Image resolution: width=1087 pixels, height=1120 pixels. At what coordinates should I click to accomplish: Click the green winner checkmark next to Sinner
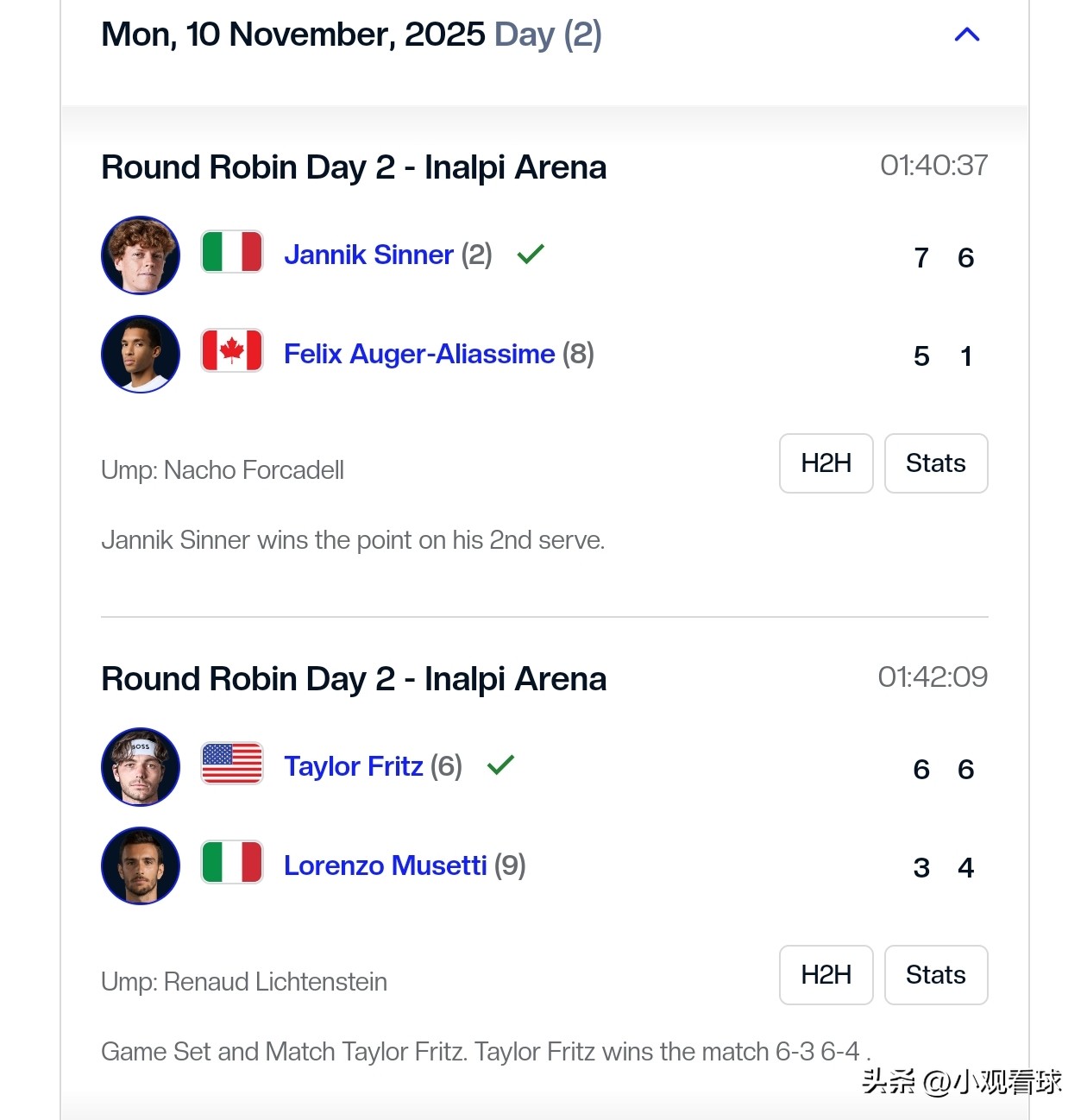pyautogui.click(x=531, y=254)
